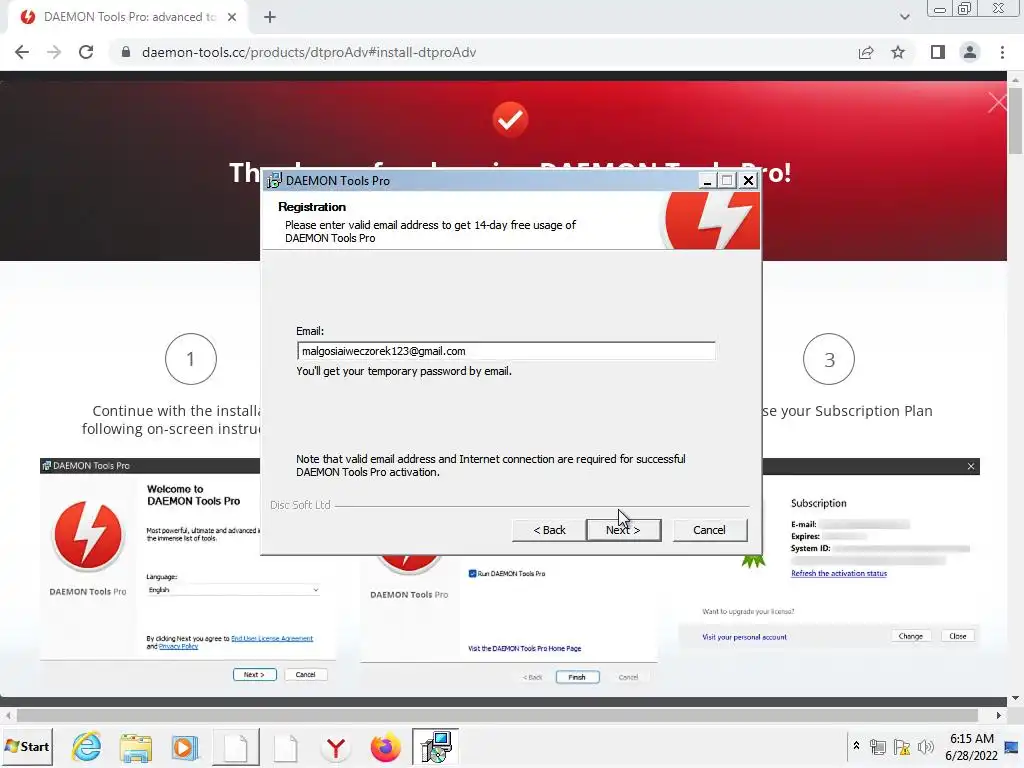Click Next in the step 1 preview image

tap(255, 675)
